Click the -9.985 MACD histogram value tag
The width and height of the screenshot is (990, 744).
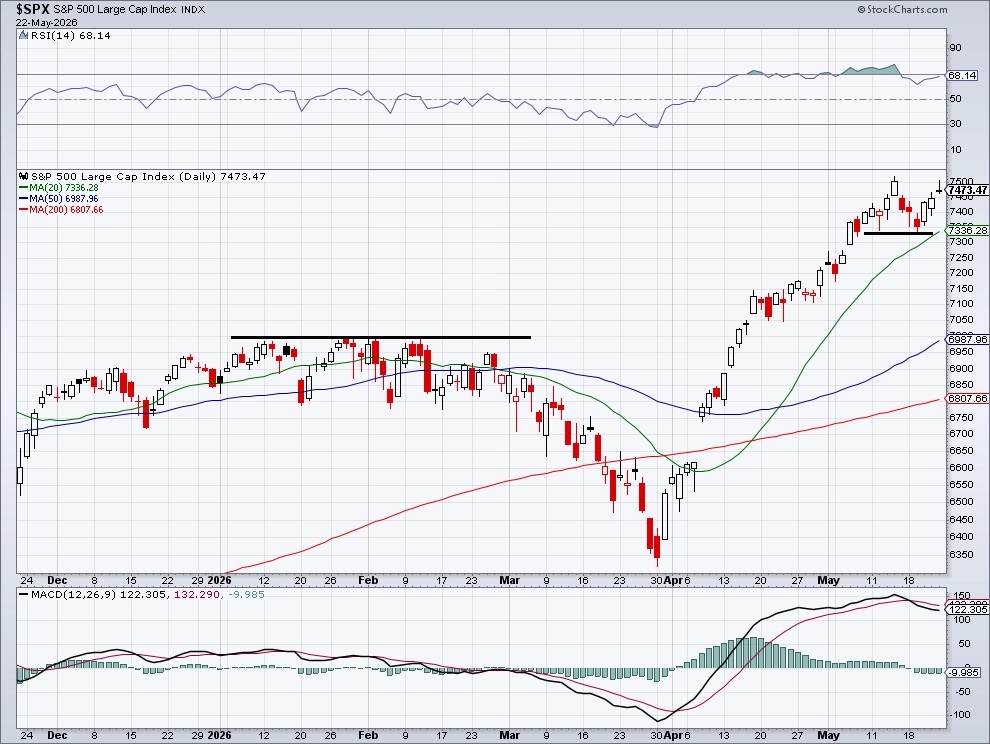pyautogui.click(x=964, y=673)
